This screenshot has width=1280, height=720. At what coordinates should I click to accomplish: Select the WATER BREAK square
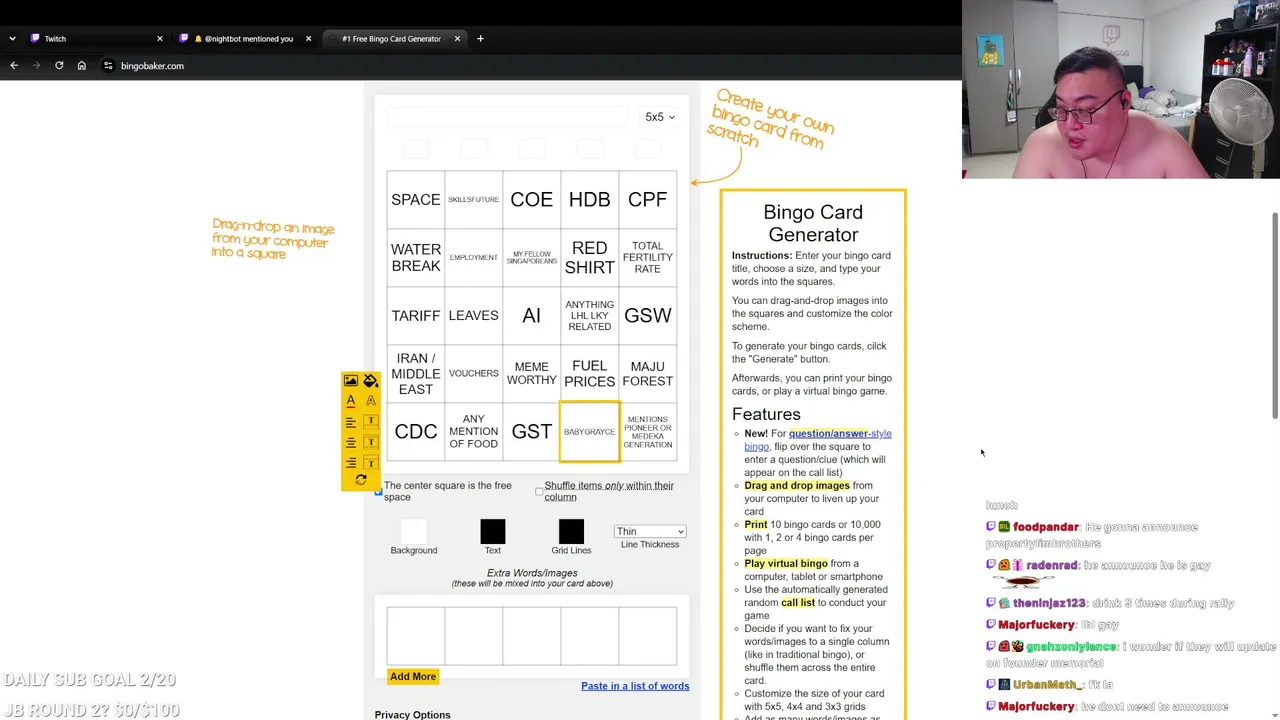[x=416, y=258]
